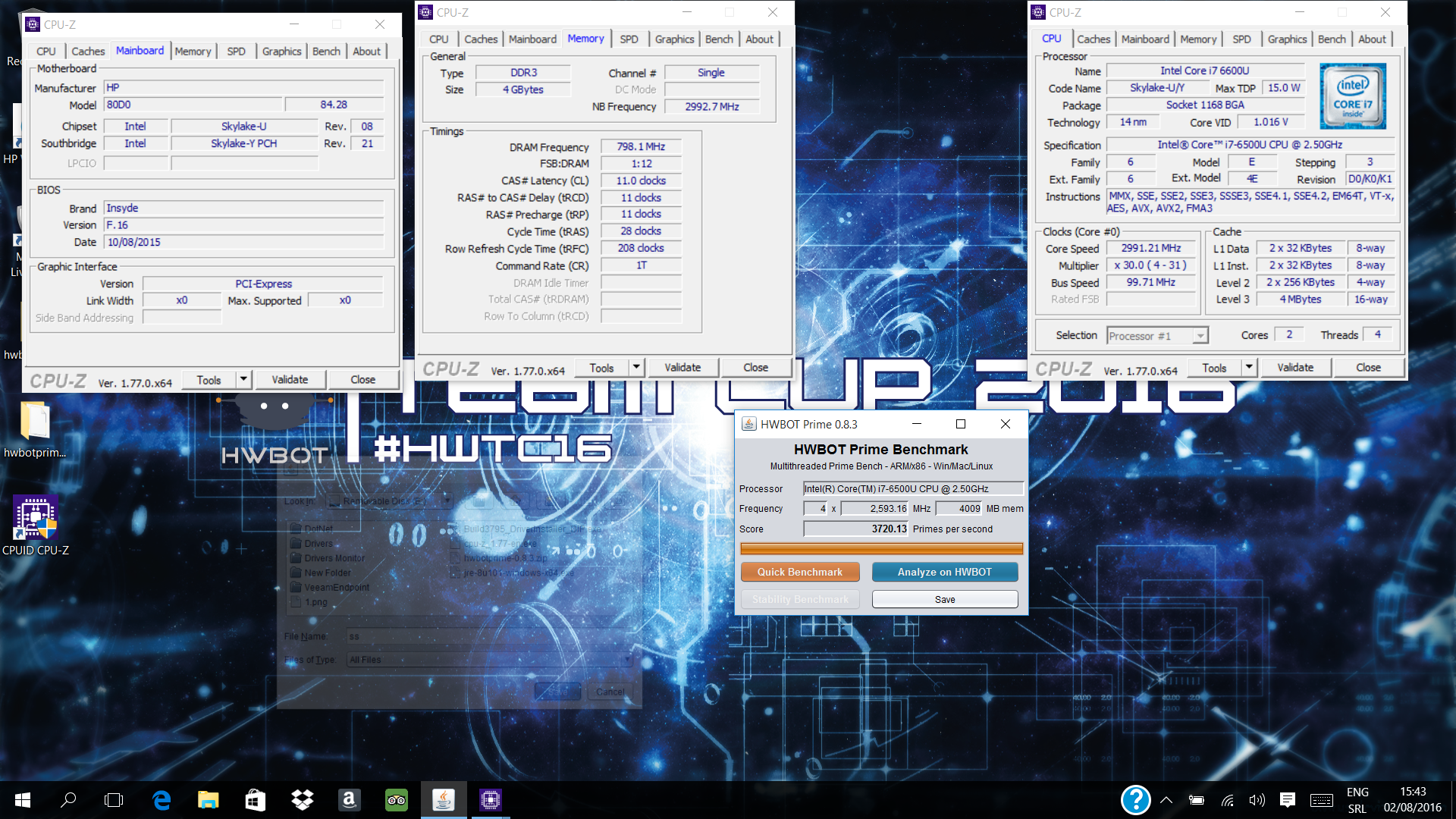
Task: Open the Amazon taskbar icon
Action: point(350,799)
